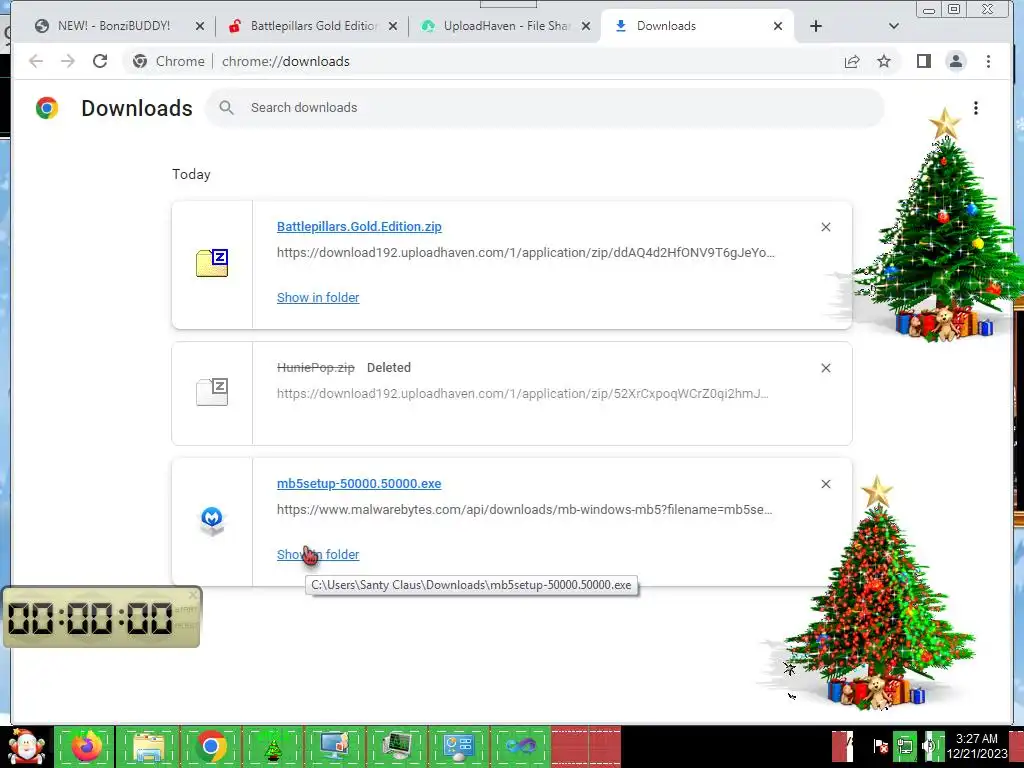Click the HuniePop.zip uploadhaven source URL

522,394
